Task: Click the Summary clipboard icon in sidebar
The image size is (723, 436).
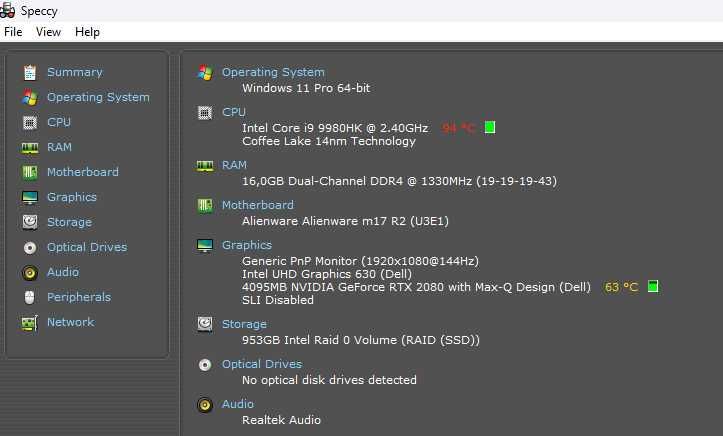Action: 30,72
